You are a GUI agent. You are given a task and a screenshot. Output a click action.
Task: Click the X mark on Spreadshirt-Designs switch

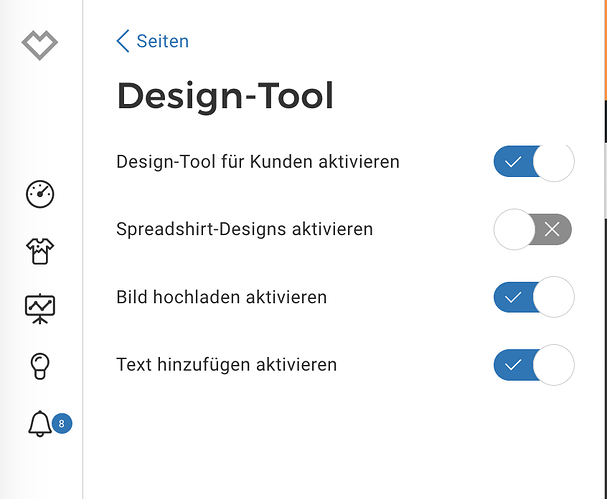(552, 230)
